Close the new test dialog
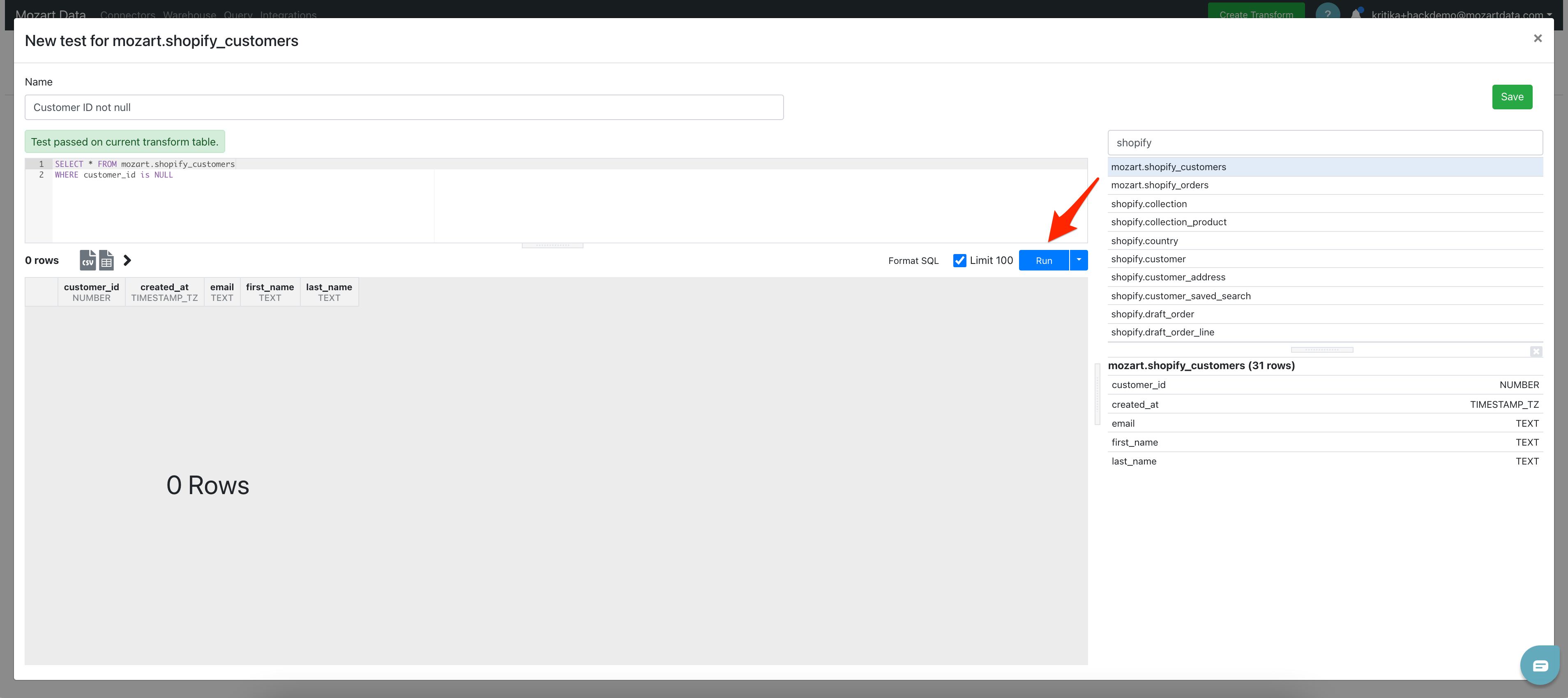This screenshot has height=698, width=1568. [x=1538, y=38]
